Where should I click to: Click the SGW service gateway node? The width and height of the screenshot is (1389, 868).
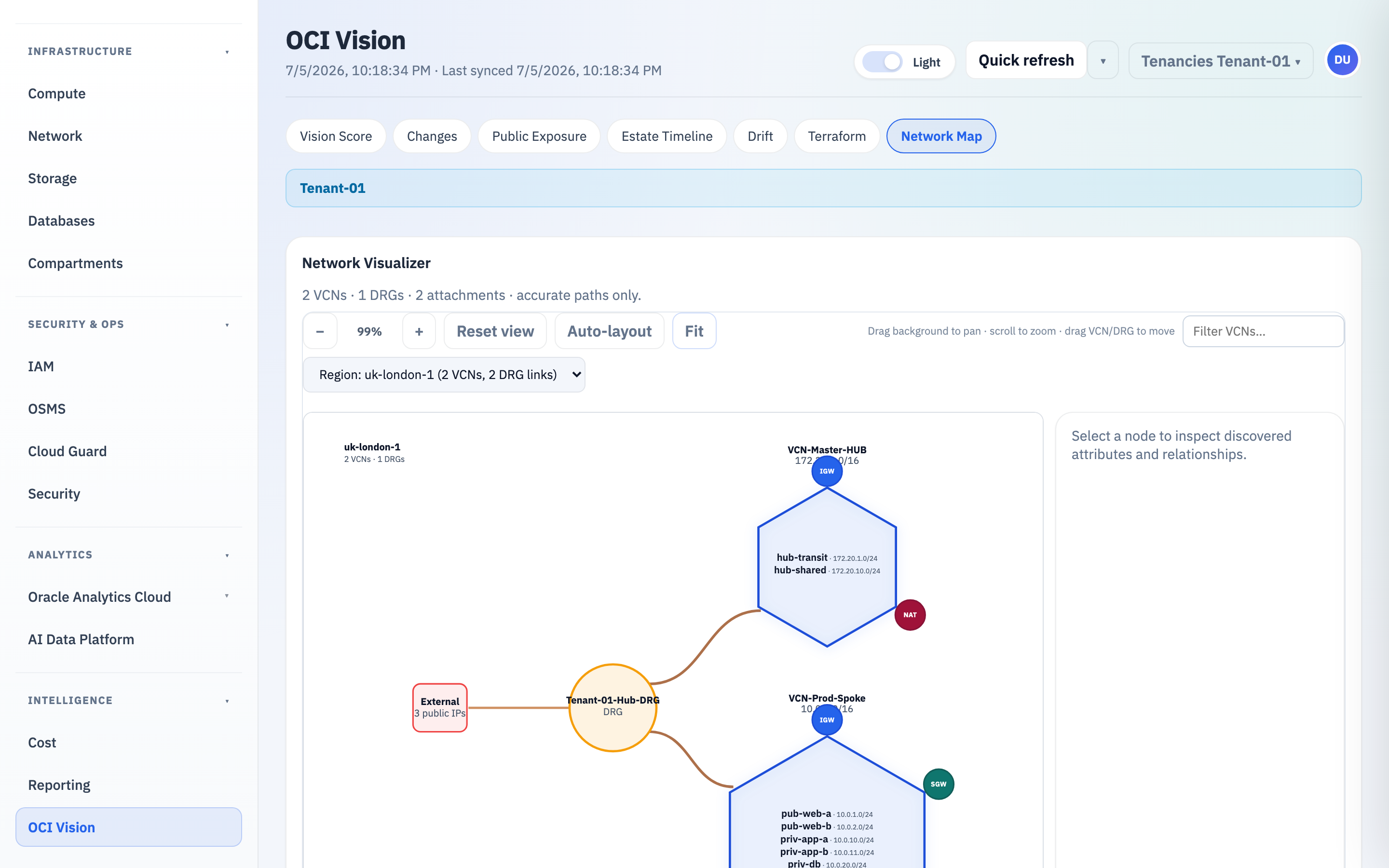coord(939,784)
